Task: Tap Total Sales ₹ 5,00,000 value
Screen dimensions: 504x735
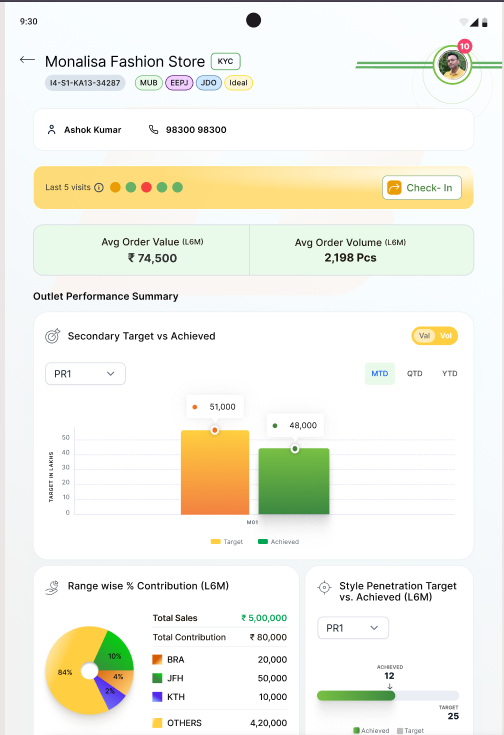Action: point(264,618)
